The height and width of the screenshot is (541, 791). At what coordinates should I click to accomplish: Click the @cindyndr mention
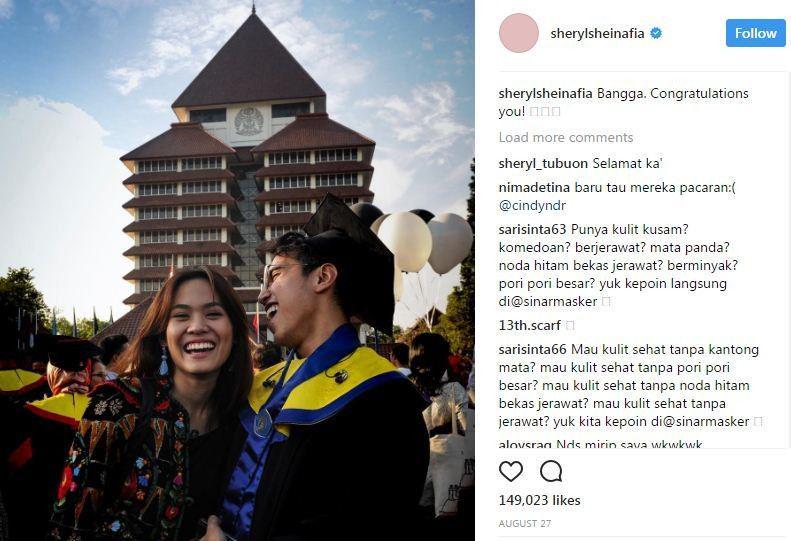click(x=532, y=206)
